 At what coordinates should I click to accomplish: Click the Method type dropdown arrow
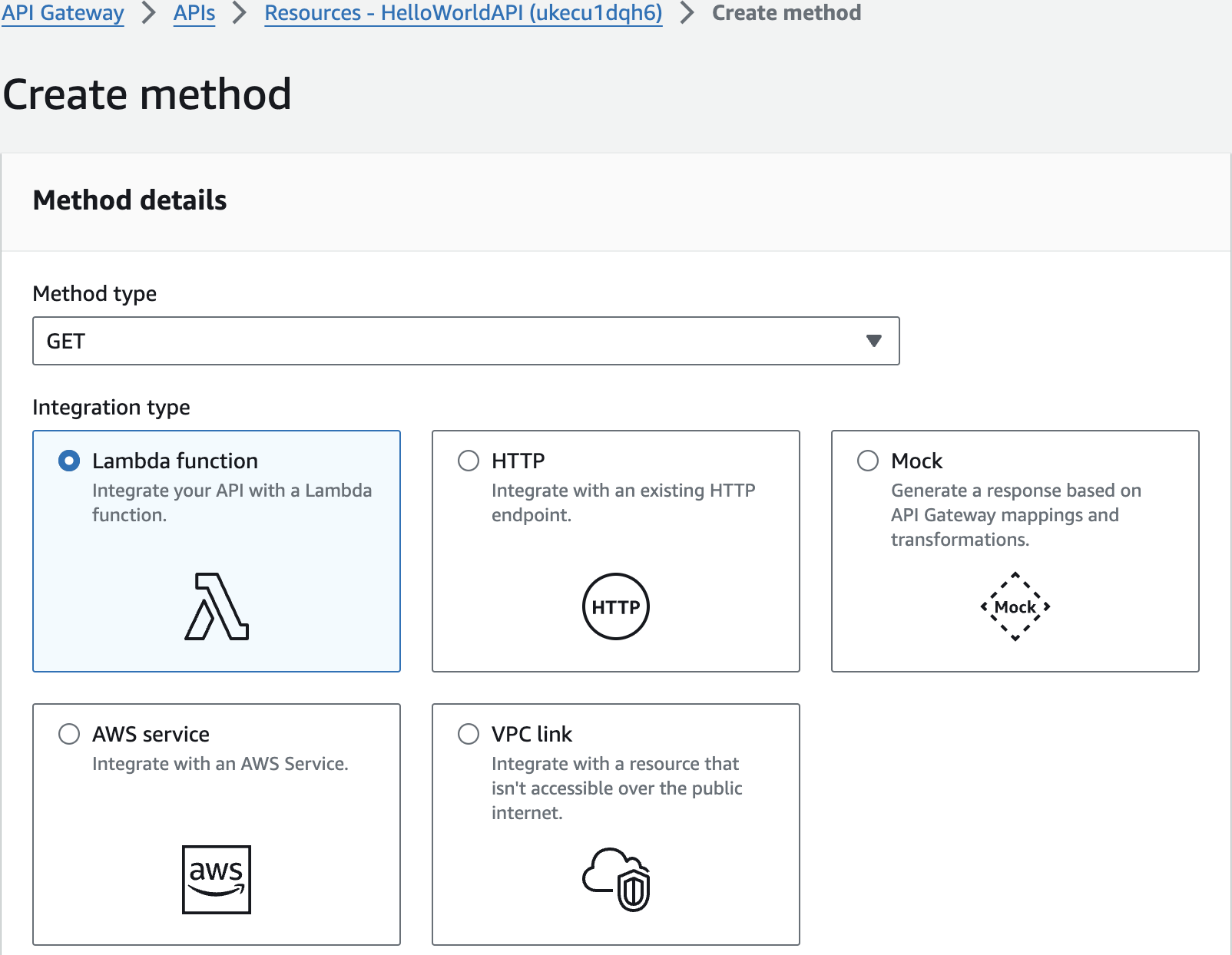[x=874, y=341]
